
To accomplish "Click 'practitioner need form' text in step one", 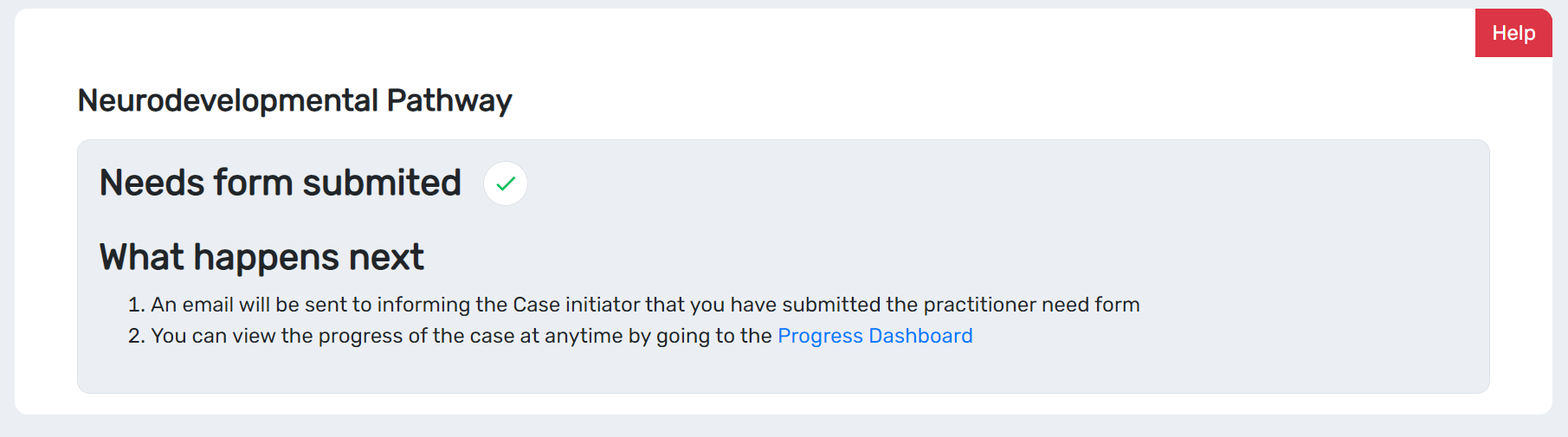I will [1030, 305].
